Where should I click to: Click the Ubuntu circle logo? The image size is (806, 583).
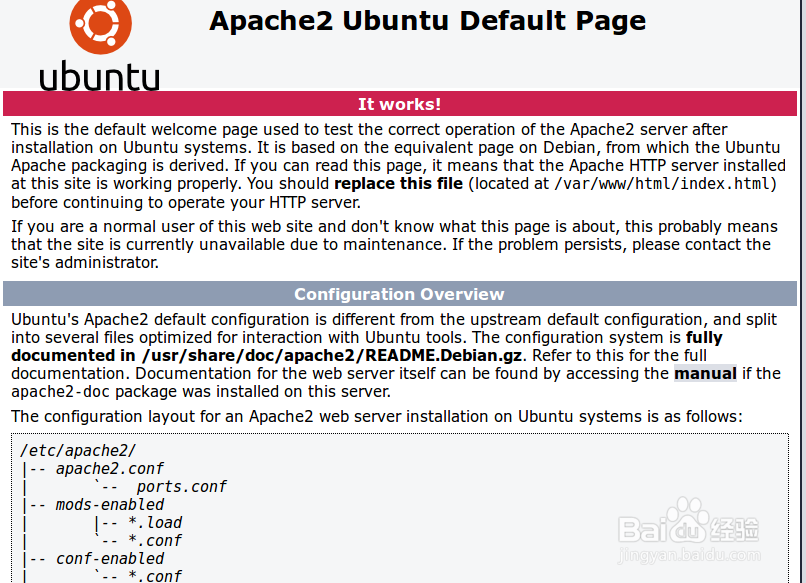[101, 24]
